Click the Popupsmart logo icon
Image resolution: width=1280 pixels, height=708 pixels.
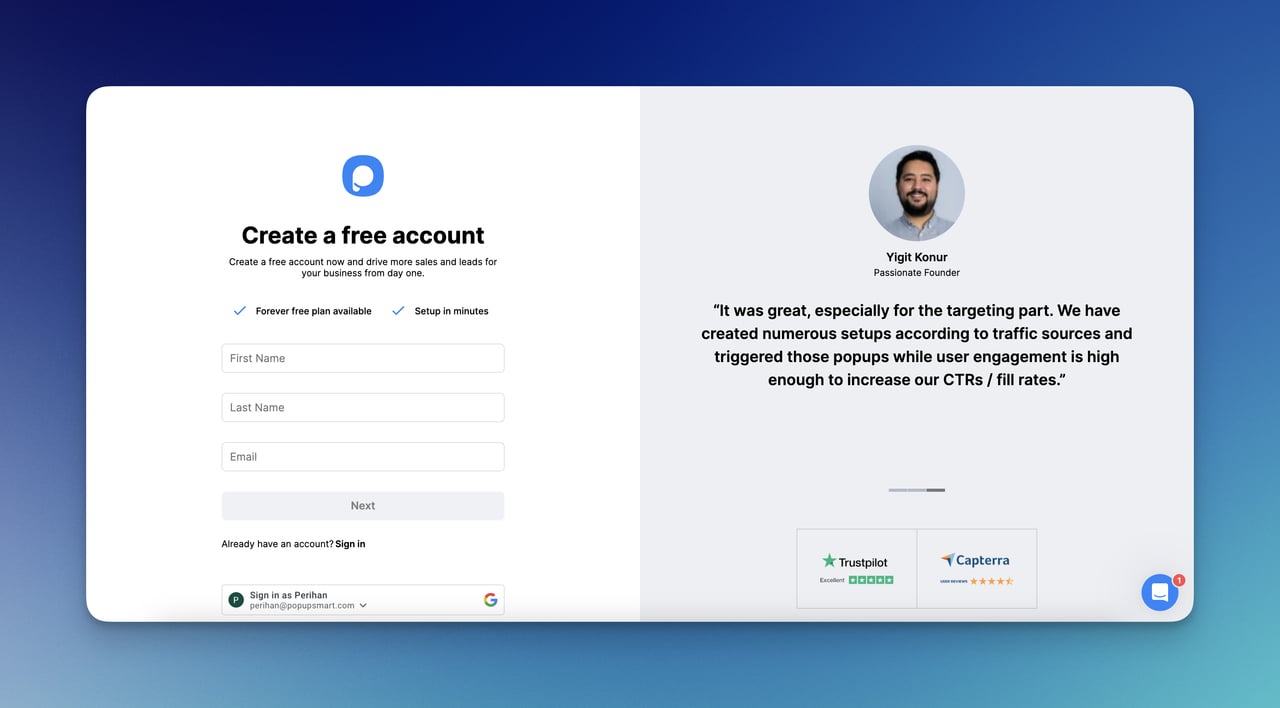click(362, 175)
